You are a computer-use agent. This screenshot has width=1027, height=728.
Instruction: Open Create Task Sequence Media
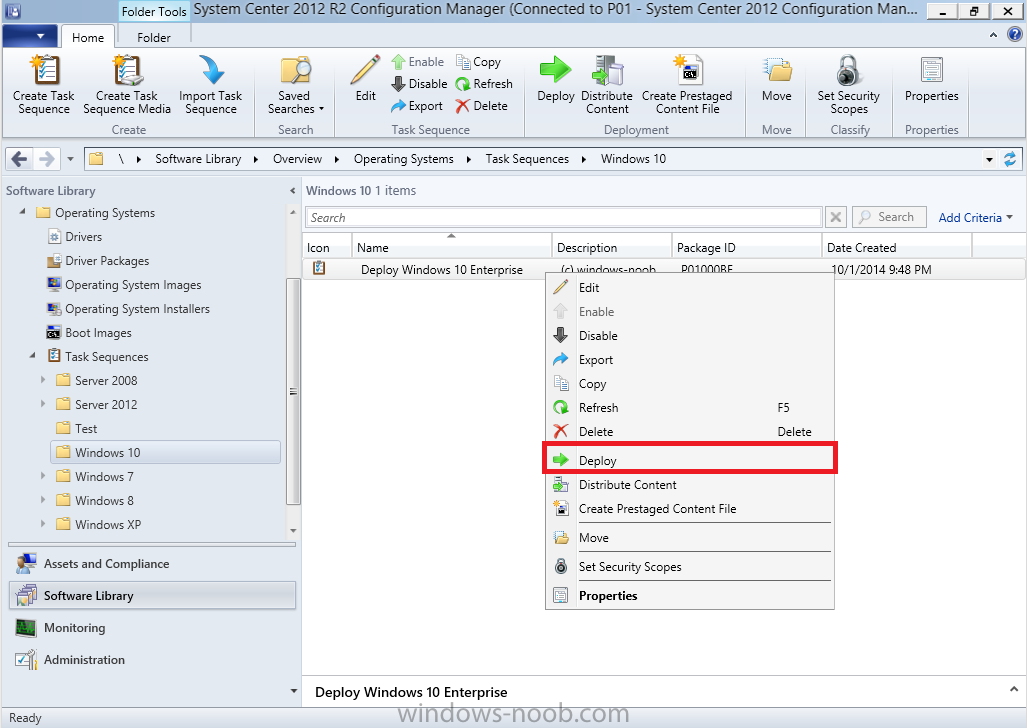127,85
